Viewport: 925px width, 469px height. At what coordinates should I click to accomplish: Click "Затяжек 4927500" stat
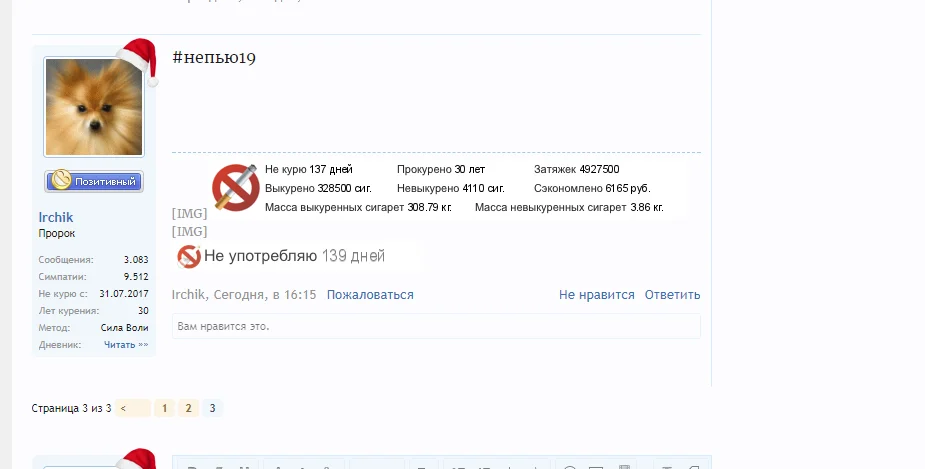576,169
